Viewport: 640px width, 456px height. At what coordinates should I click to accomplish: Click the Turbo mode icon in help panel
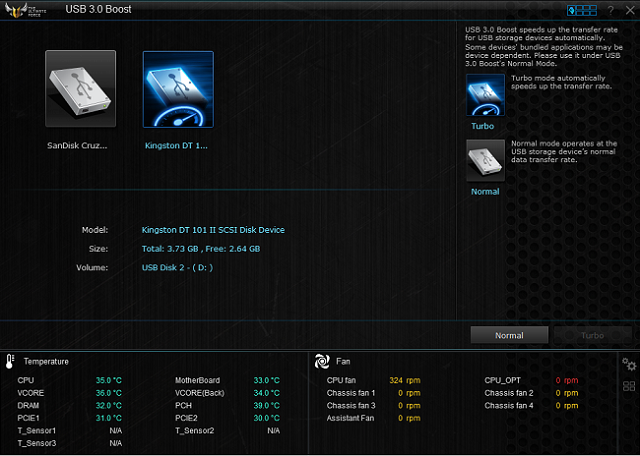click(485, 96)
